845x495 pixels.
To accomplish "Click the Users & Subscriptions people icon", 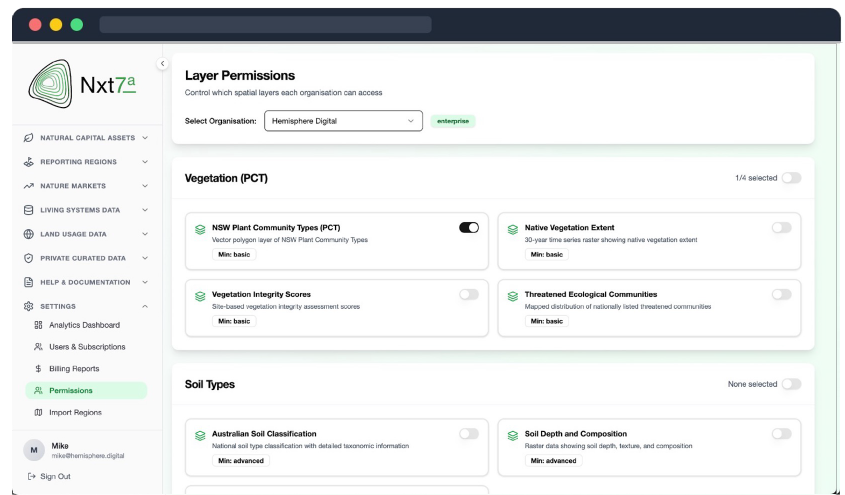I will click(38, 347).
